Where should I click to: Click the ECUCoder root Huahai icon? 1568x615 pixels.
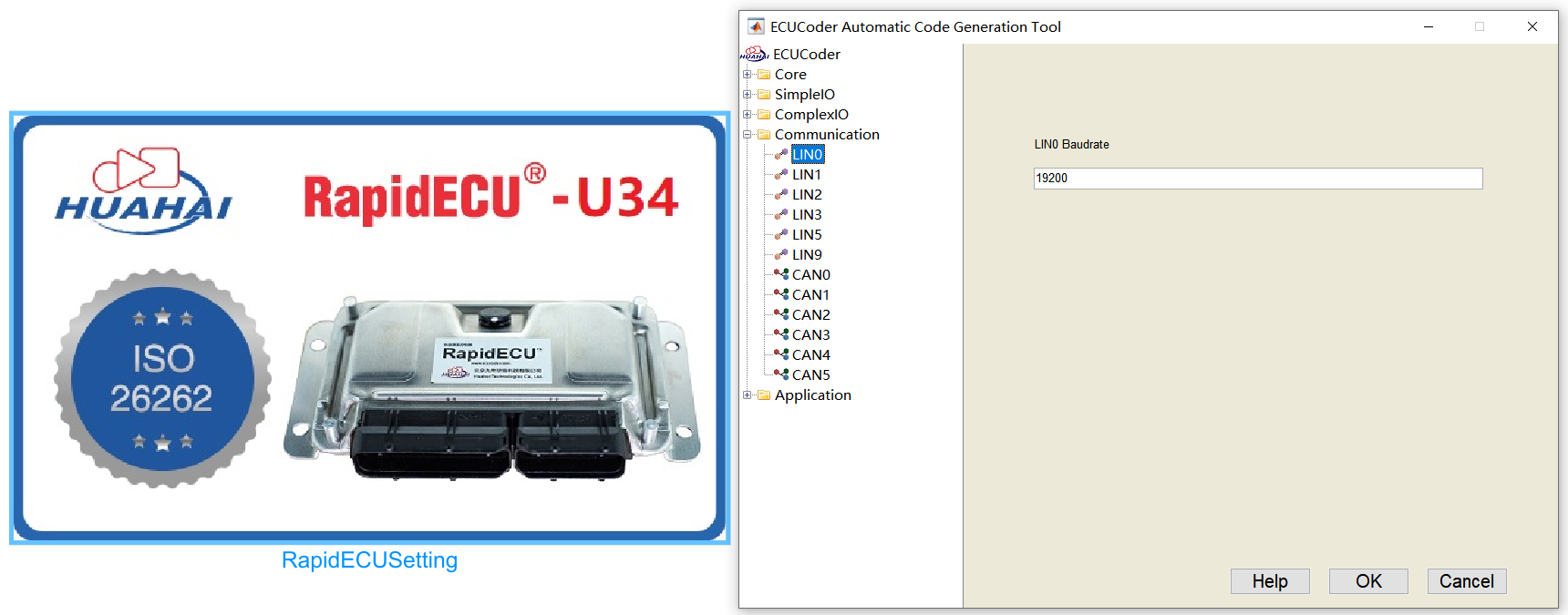click(x=755, y=54)
